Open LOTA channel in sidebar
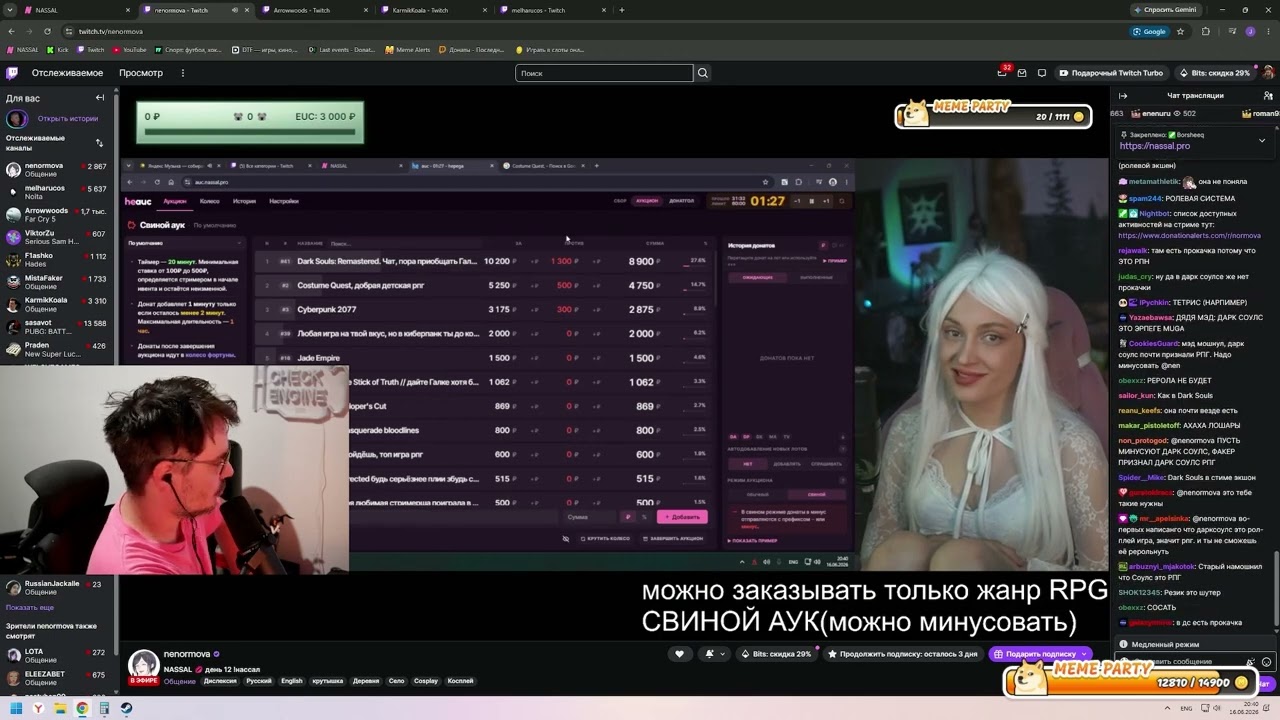This screenshot has width=1280, height=720. [58, 655]
